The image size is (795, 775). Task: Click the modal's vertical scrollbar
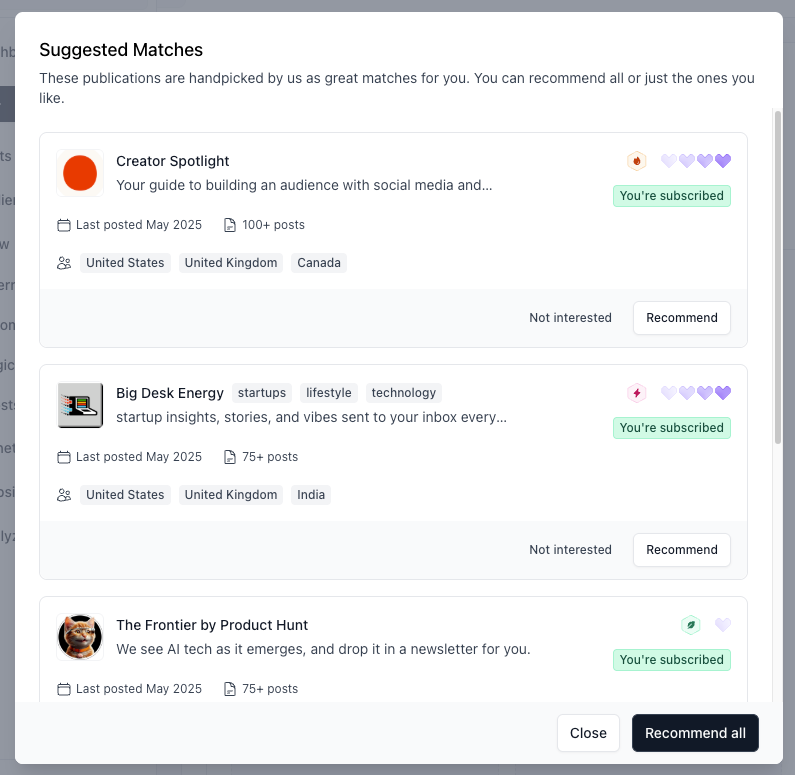click(777, 280)
